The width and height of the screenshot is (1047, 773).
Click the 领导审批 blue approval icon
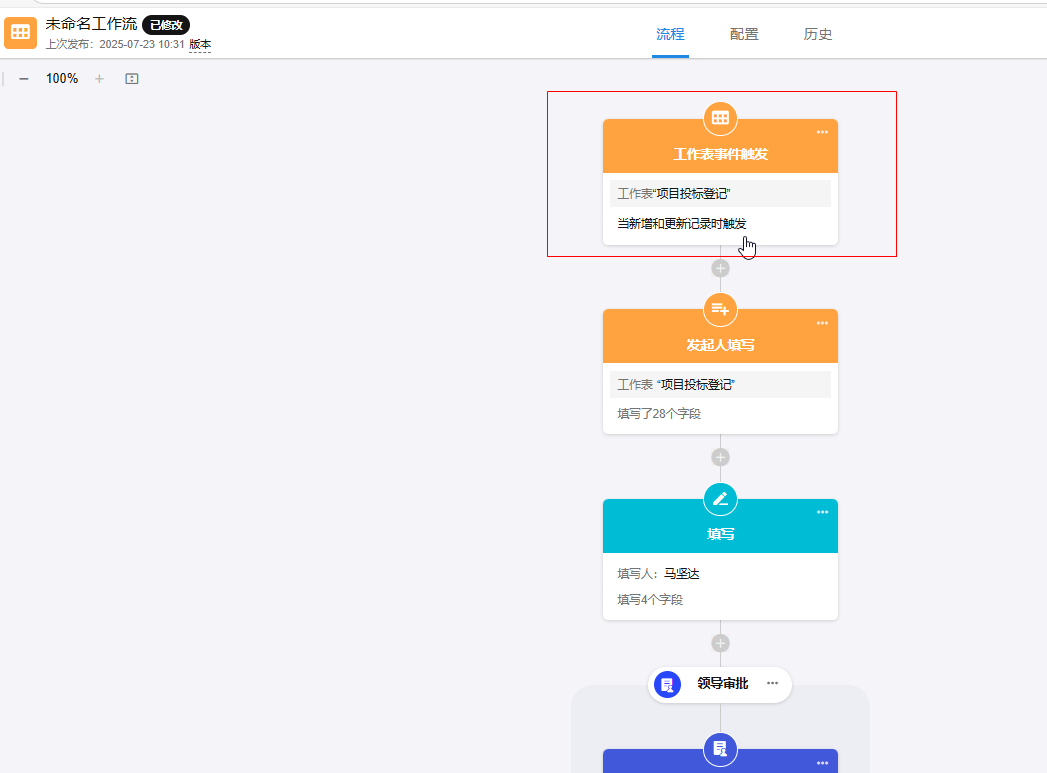[667, 684]
